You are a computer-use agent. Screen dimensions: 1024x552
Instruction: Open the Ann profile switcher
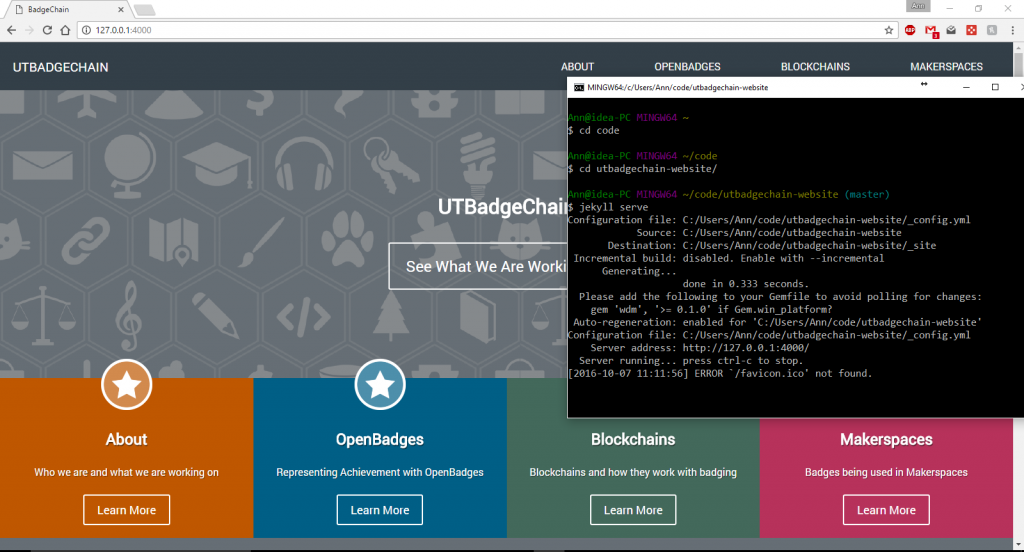click(x=917, y=7)
